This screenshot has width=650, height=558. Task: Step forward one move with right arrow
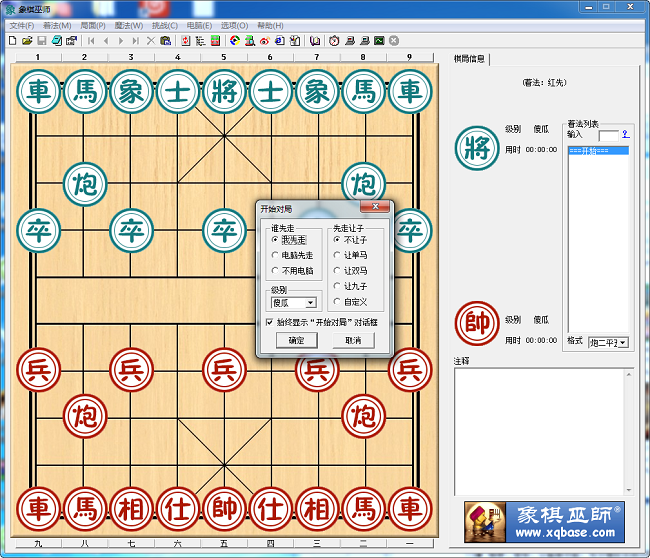point(121,41)
